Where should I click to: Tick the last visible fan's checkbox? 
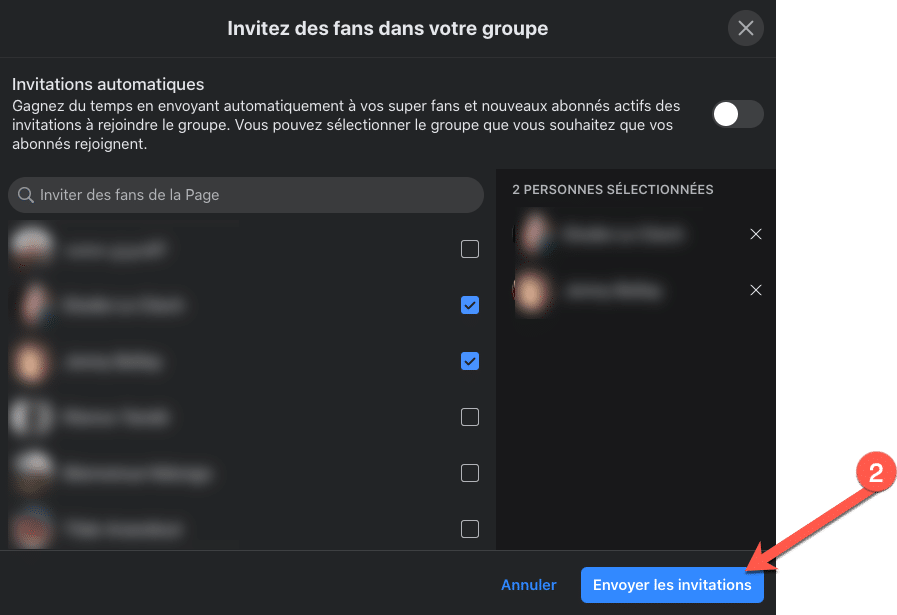pyautogui.click(x=470, y=528)
